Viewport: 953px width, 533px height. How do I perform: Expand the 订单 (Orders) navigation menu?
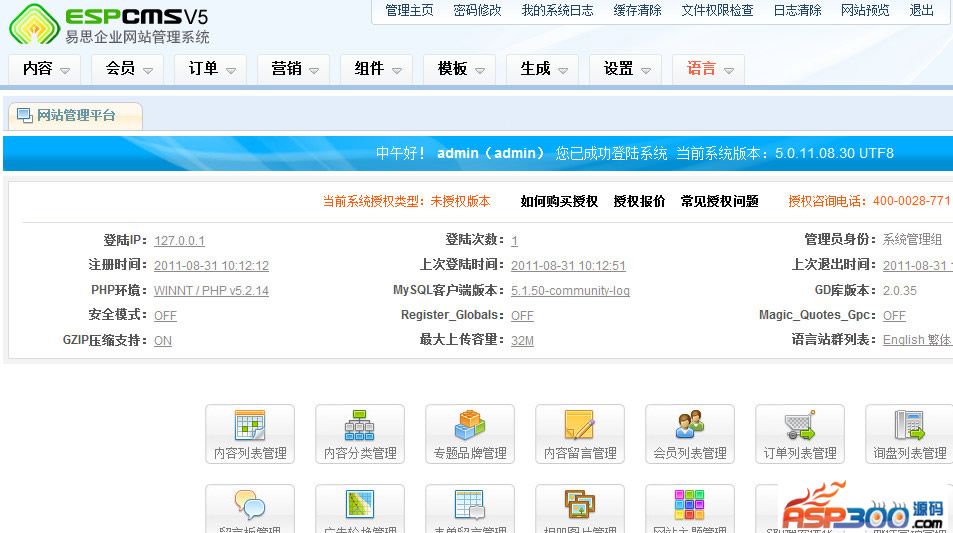point(210,69)
